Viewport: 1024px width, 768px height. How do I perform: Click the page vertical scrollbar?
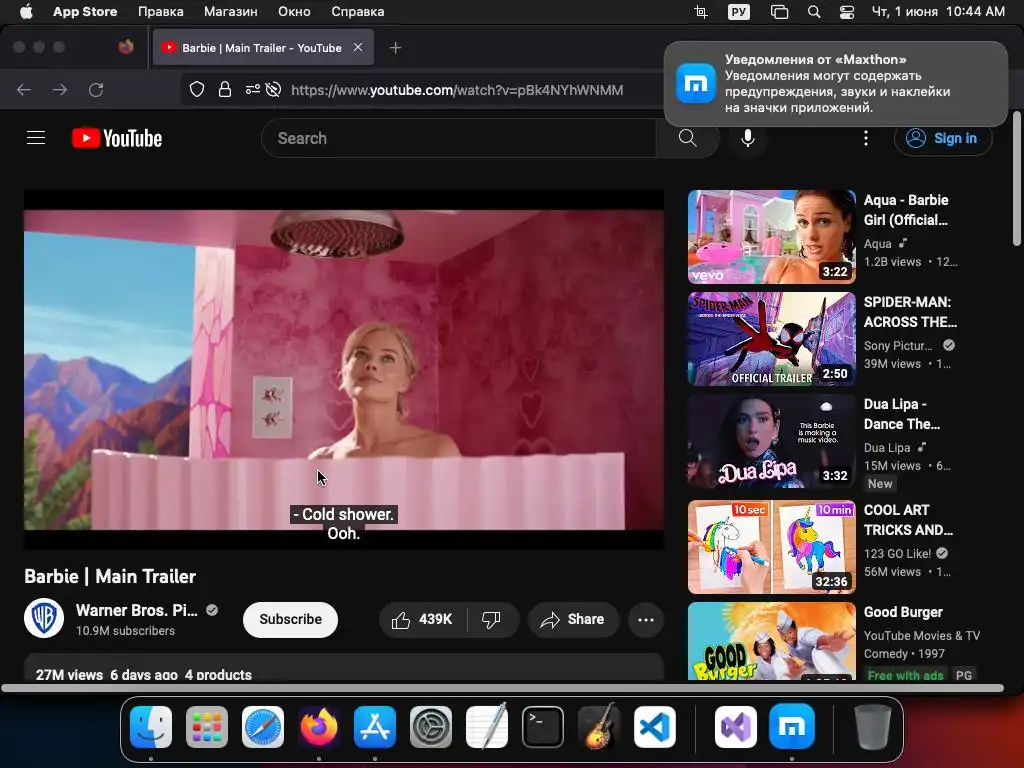pyautogui.click(x=1016, y=179)
